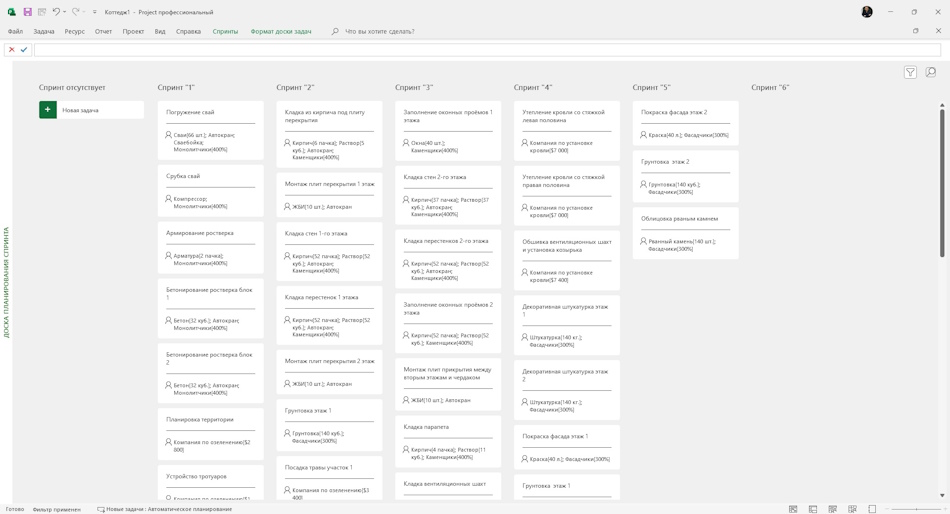Open the user account avatar
The width and height of the screenshot is (950, 514).
pos(867,12)
